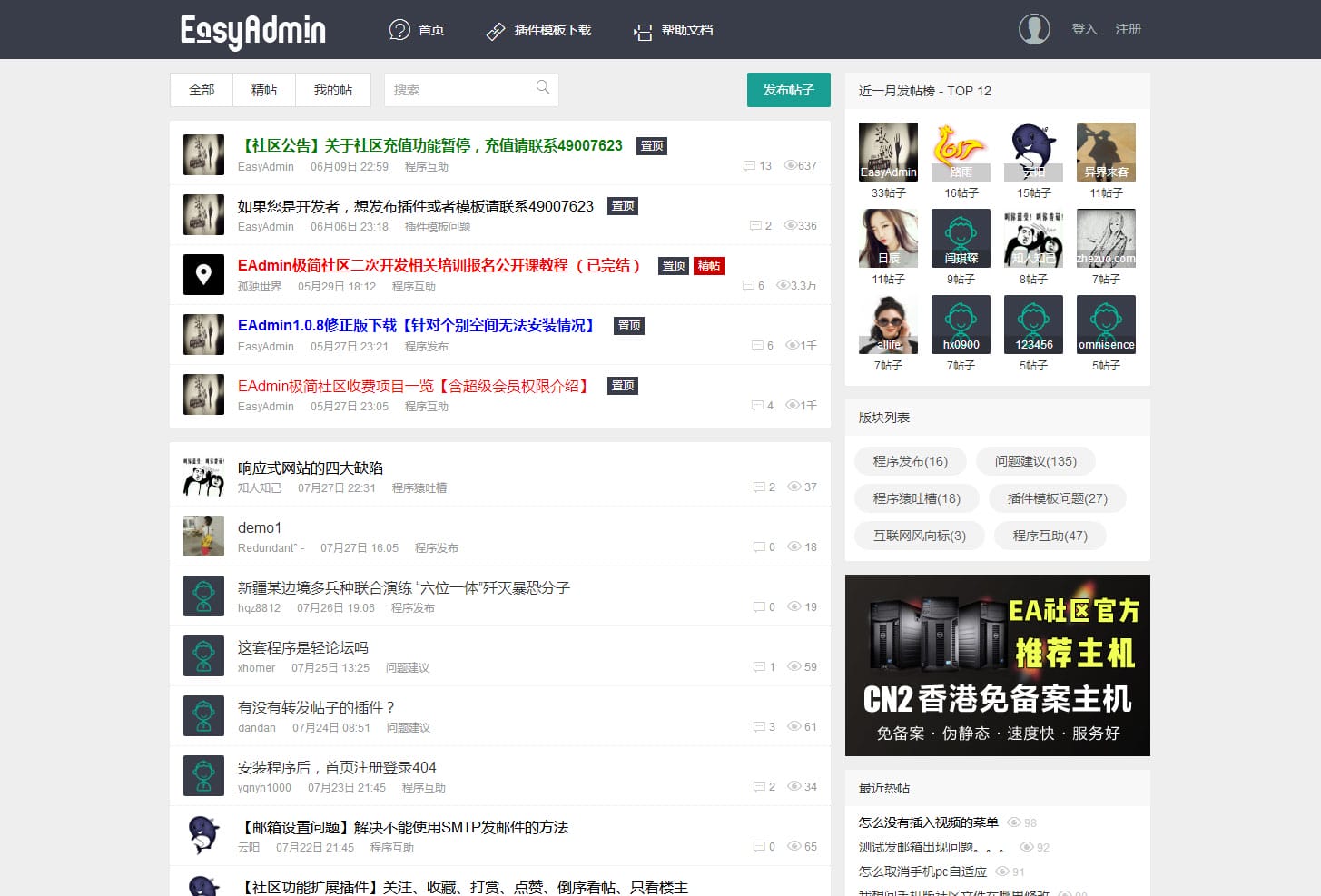
Task: Click the eye view icon on 响应式网站的四大缺陷 post
Action: click(x=794, y=487)
